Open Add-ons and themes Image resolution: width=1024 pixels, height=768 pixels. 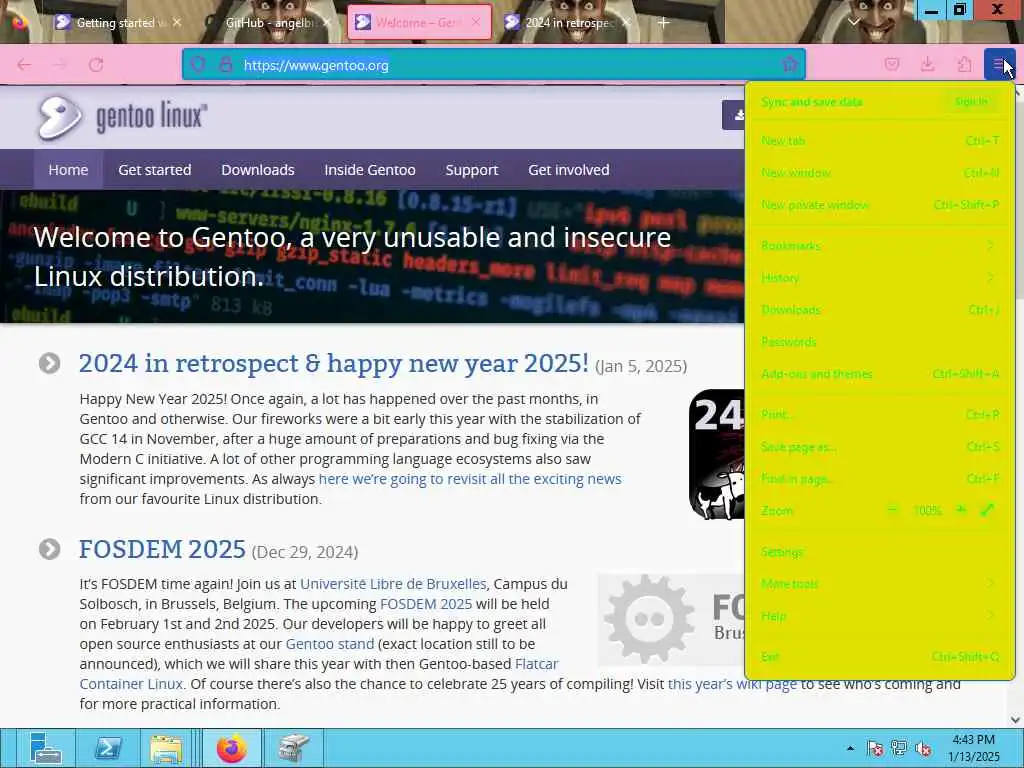point(879,374)
